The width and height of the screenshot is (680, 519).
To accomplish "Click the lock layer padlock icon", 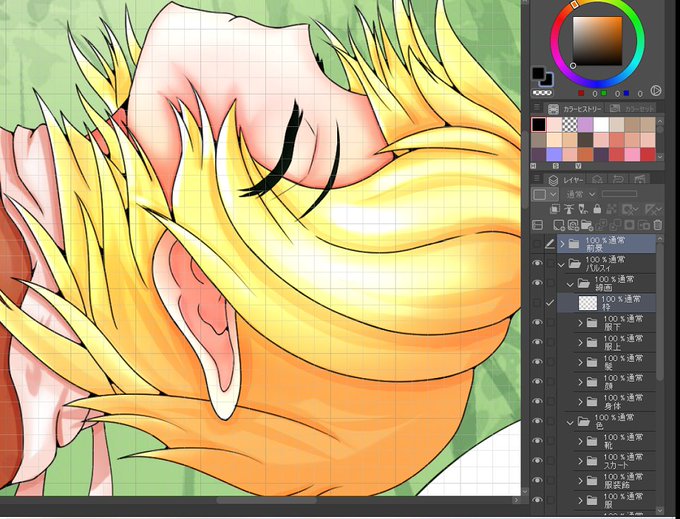I will (x=597, y=209).
